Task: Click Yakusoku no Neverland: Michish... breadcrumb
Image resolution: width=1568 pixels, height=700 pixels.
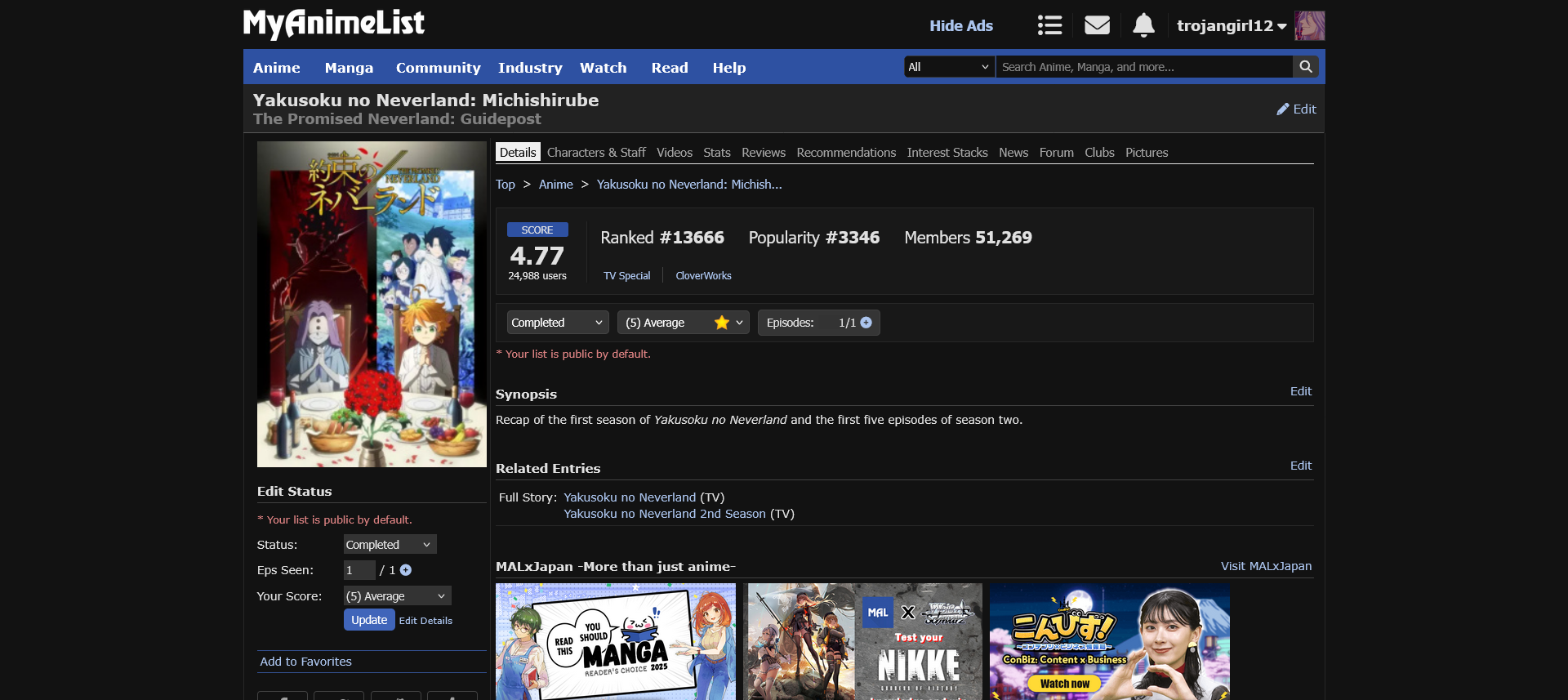Action: click(x=689, y=185)
